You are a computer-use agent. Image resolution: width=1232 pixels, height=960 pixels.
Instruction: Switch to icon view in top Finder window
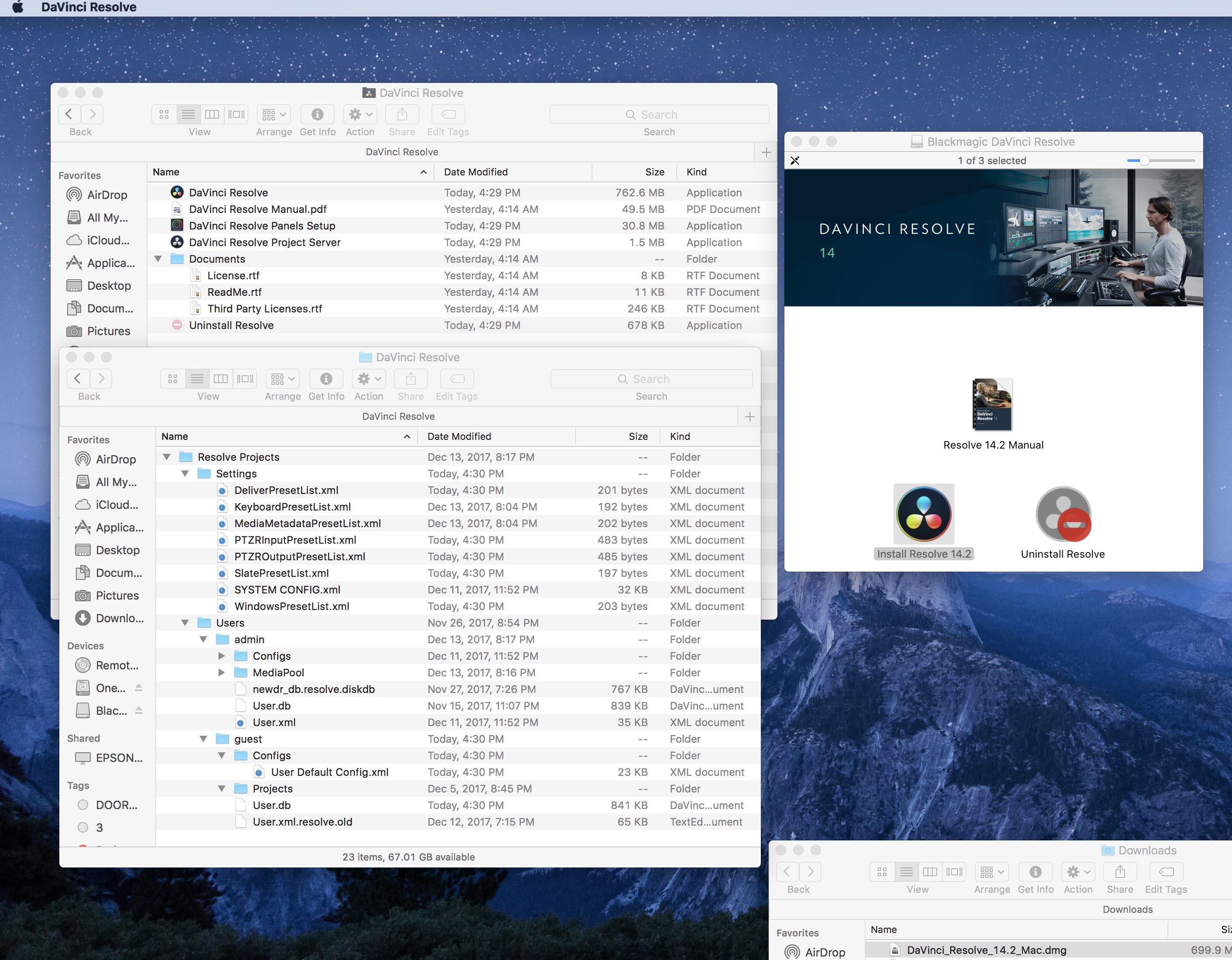[164, 115]
